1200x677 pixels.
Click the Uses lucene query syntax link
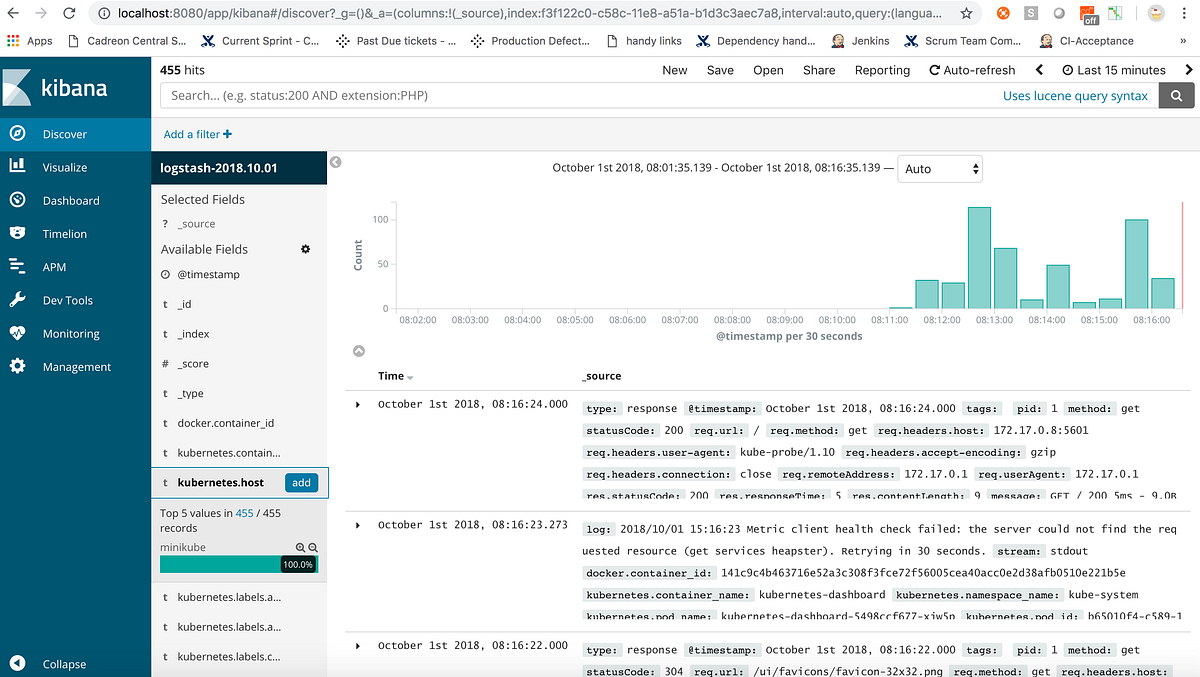[x=1075, y=95]
